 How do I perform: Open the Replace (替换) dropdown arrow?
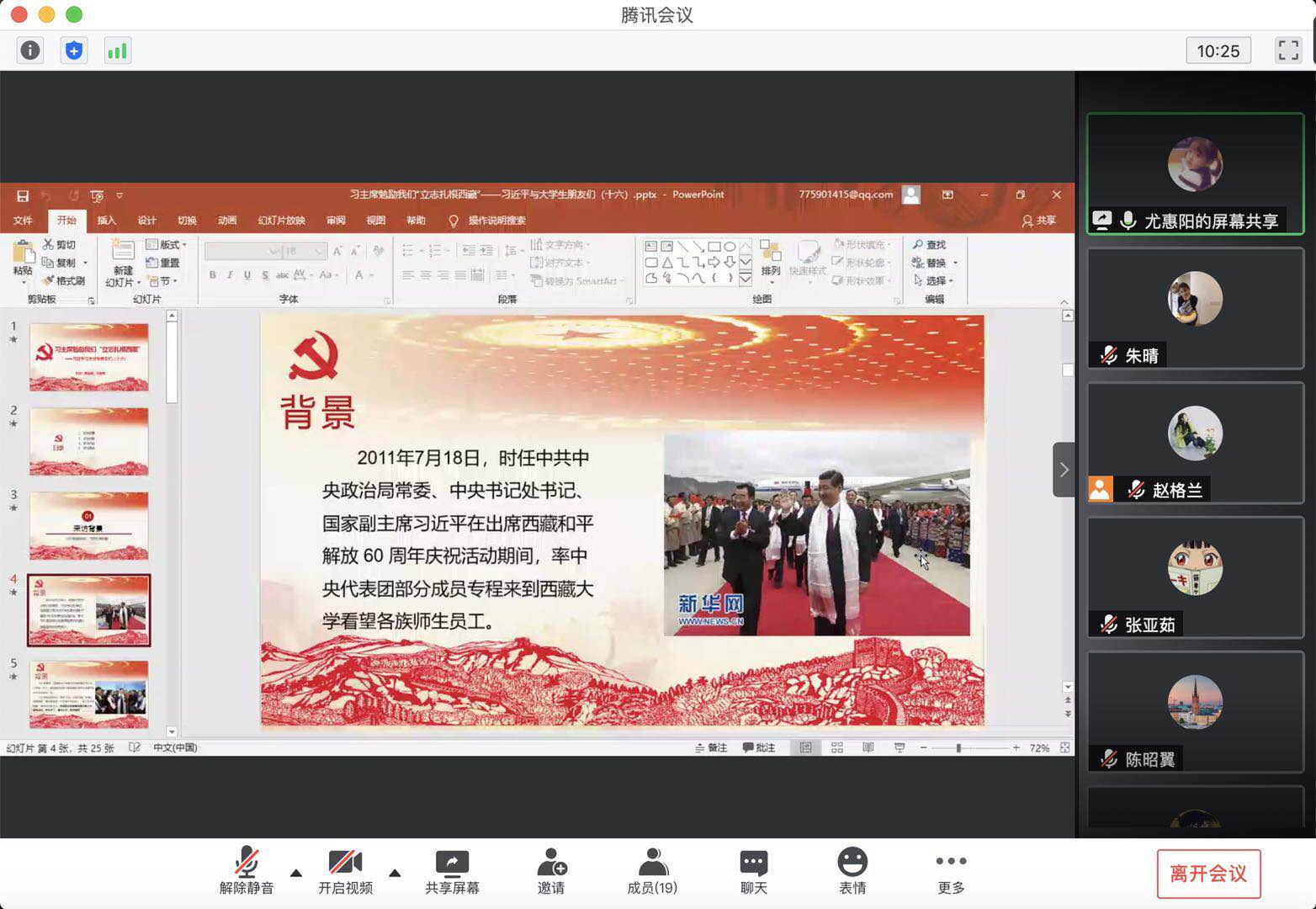[955, 263]
